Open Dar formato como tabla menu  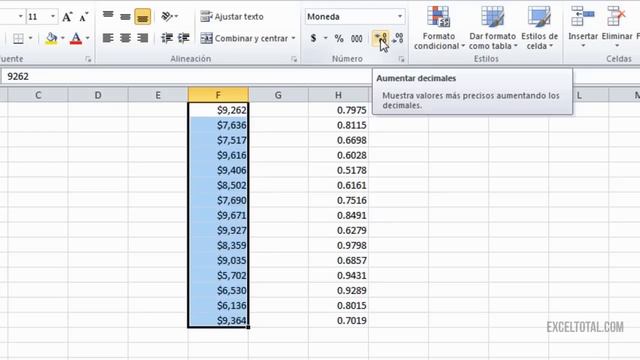(493, 28)
